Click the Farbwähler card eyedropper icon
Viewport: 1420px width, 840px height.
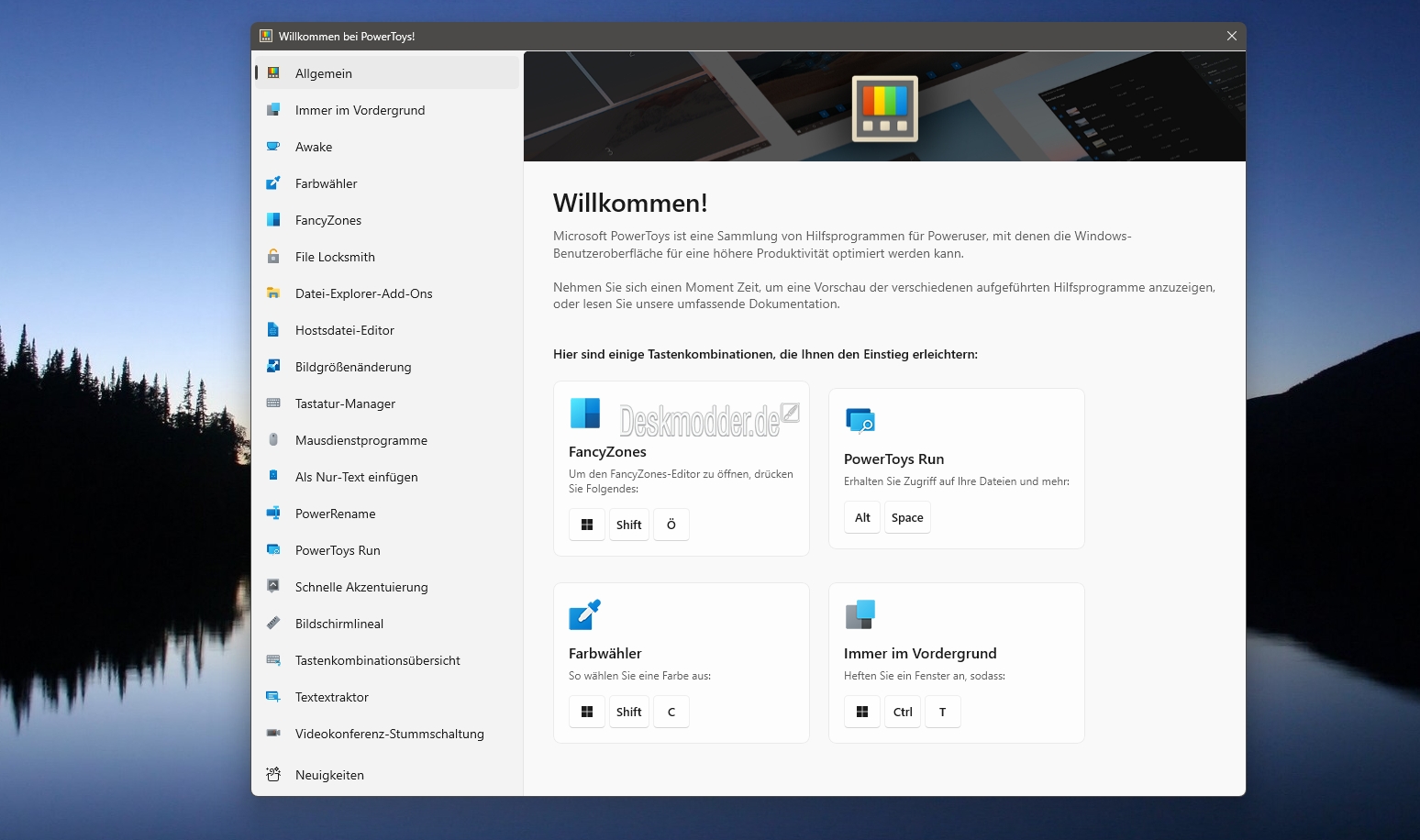[x=585, y=614]
